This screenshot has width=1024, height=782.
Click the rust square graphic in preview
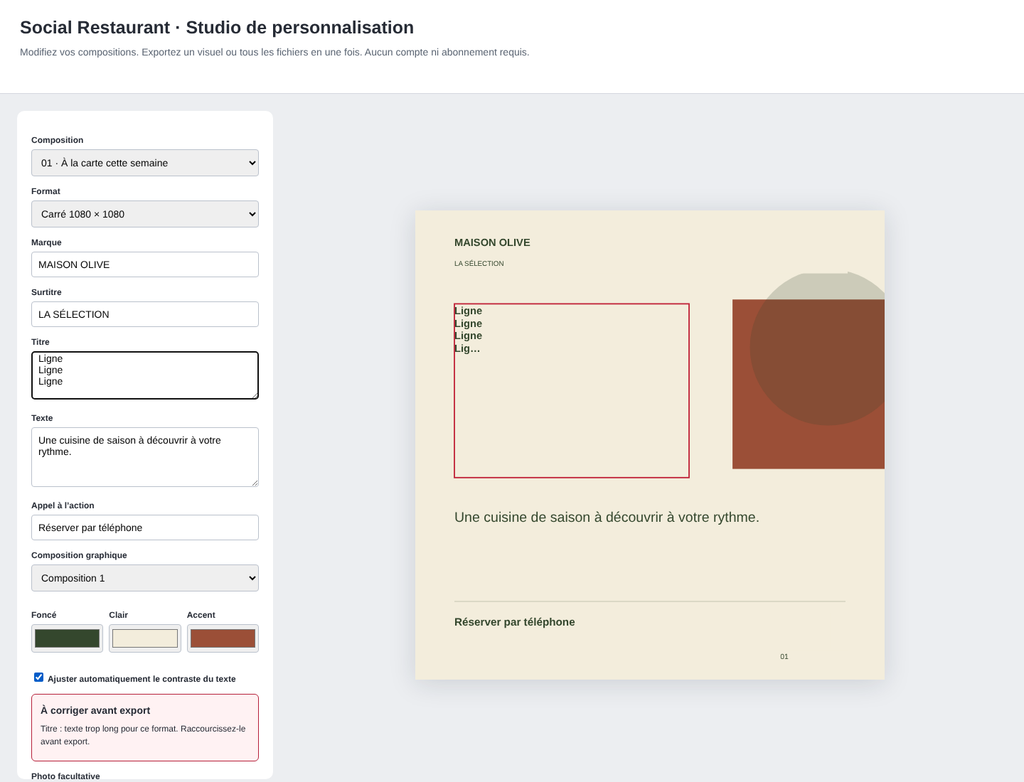(808, 384)
